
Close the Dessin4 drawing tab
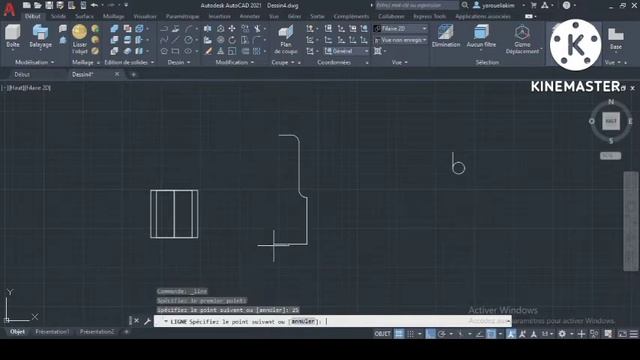[117, 74]
